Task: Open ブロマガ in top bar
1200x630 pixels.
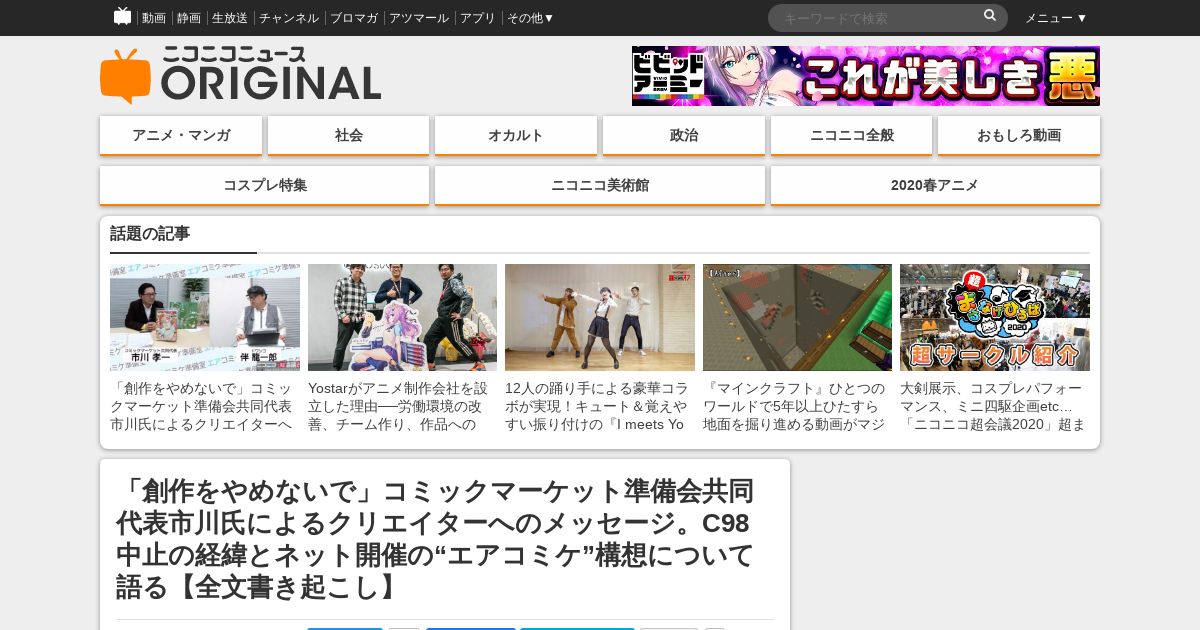Action: click(x=354, y=18)
